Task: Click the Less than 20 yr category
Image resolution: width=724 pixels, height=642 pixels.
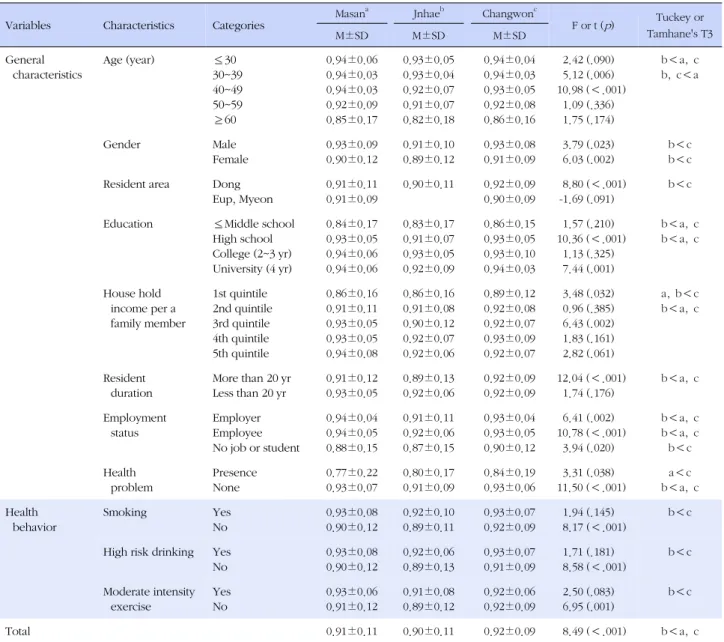Action: click(249, 393)
